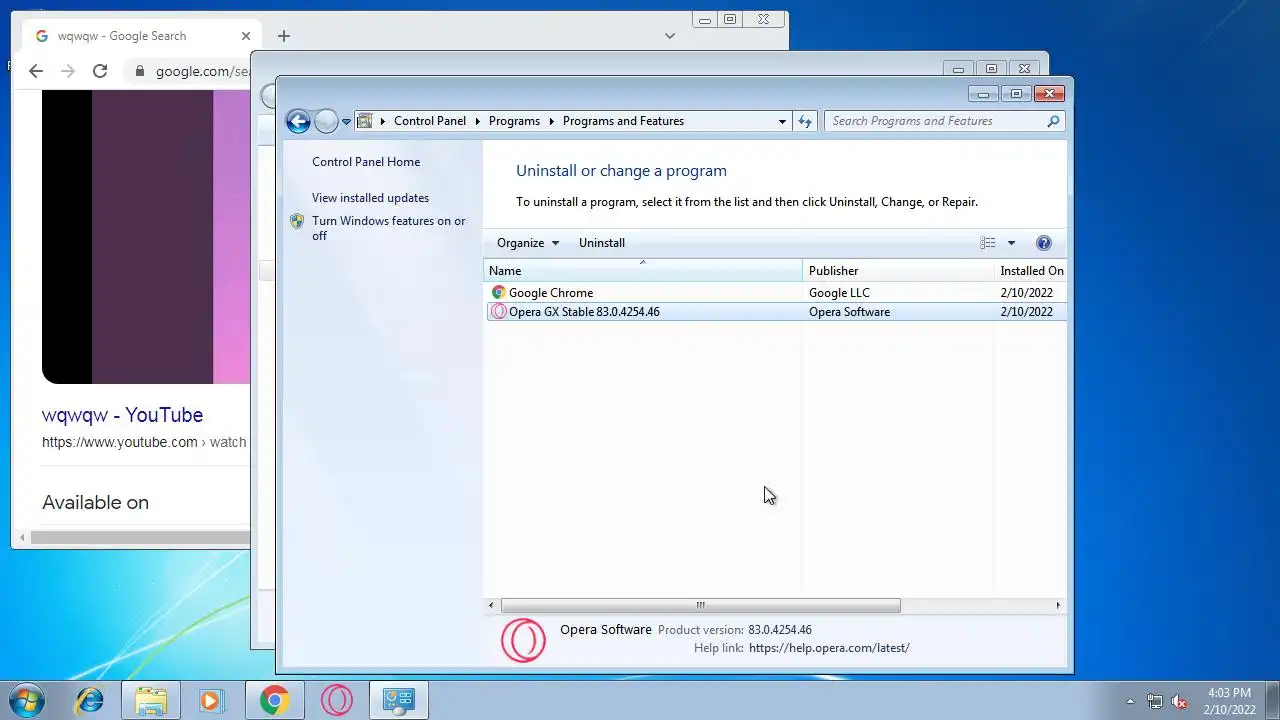Select the Google Chrome program row
Viewport: 1280px width, 720px height.
(x=776, y=293)
